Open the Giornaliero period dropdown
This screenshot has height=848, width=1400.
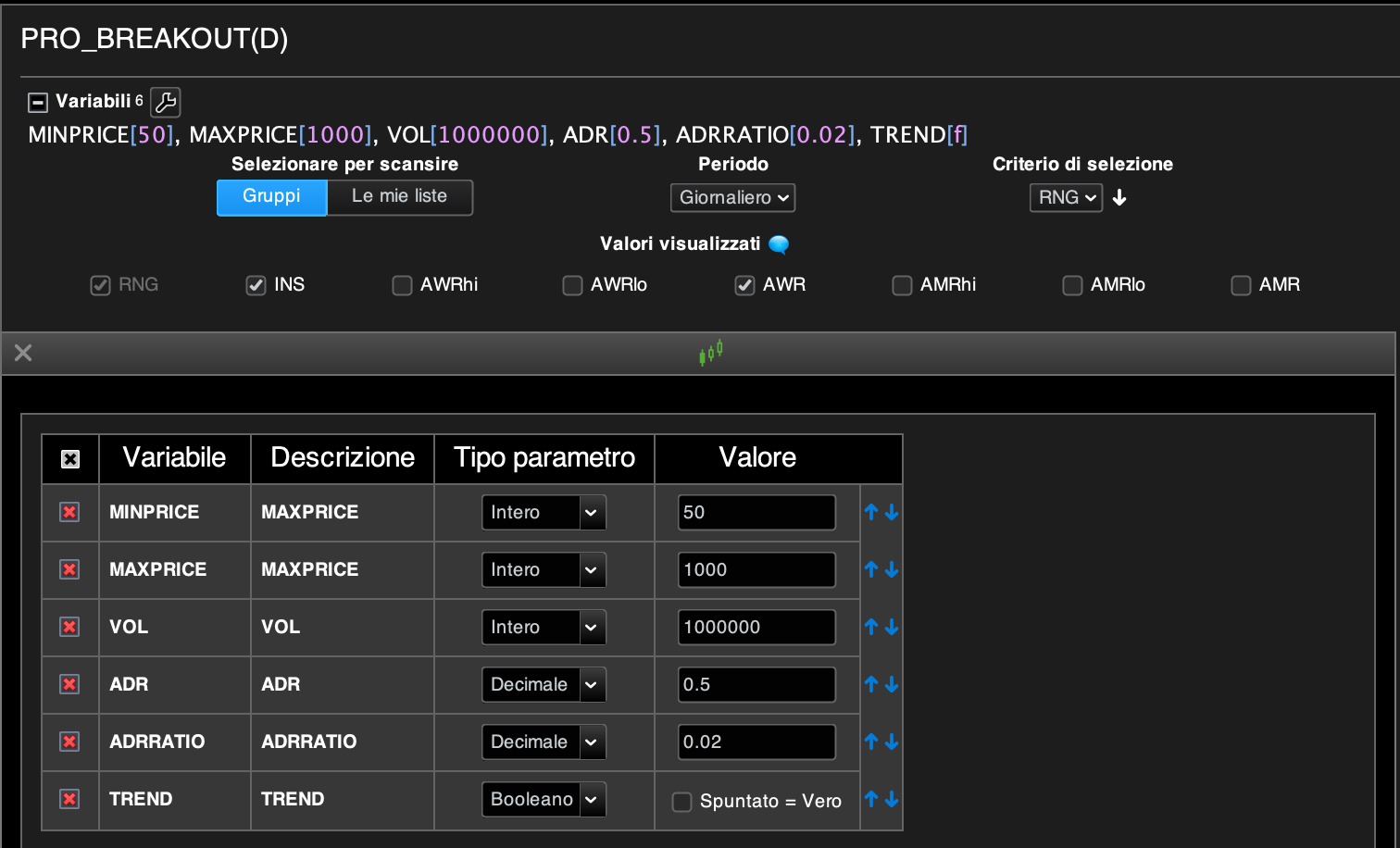[732, 197]
